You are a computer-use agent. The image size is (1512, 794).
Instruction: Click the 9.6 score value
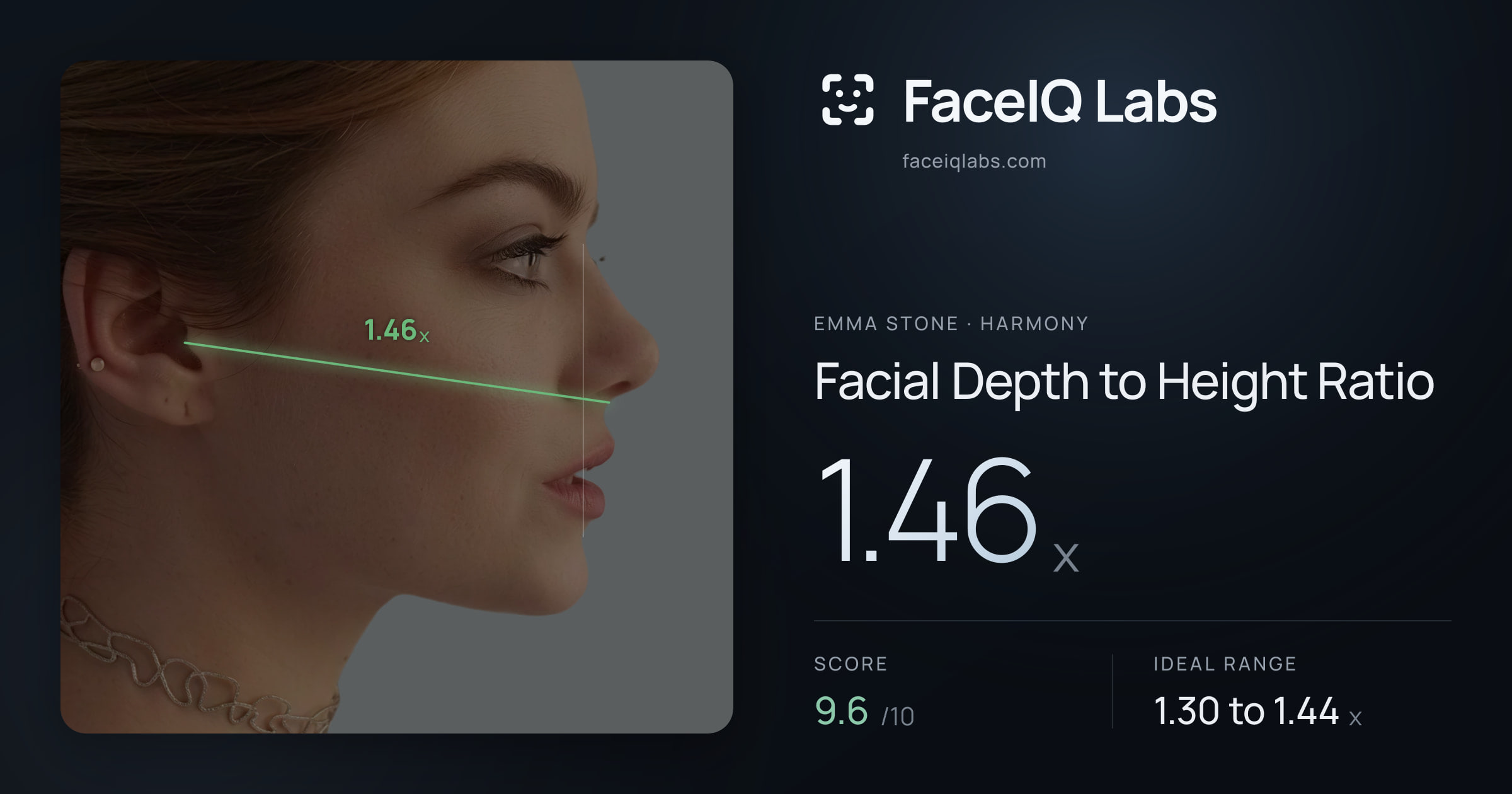tap(841, 711)
